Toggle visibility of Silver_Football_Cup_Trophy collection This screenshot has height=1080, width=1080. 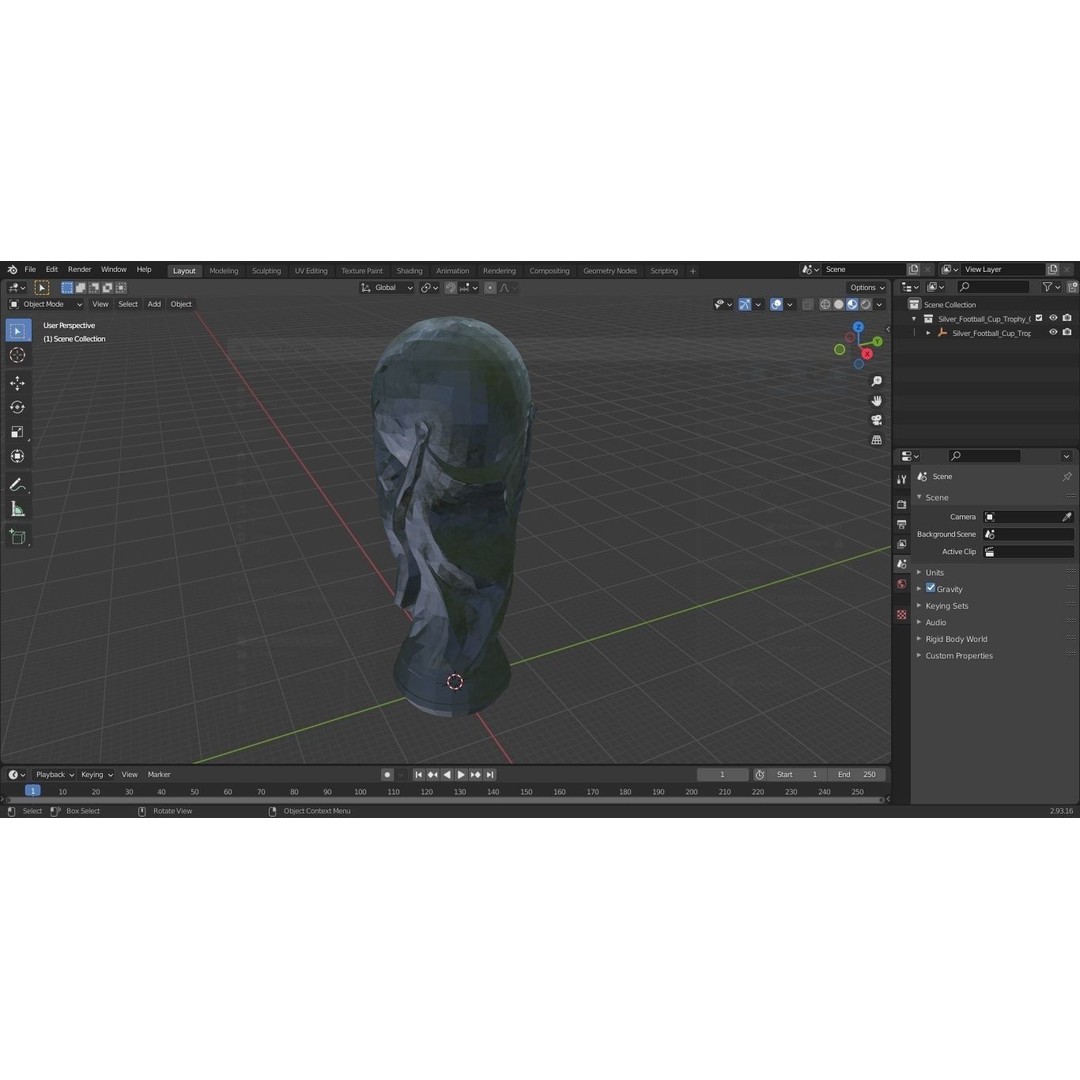tap(1053, 318)
